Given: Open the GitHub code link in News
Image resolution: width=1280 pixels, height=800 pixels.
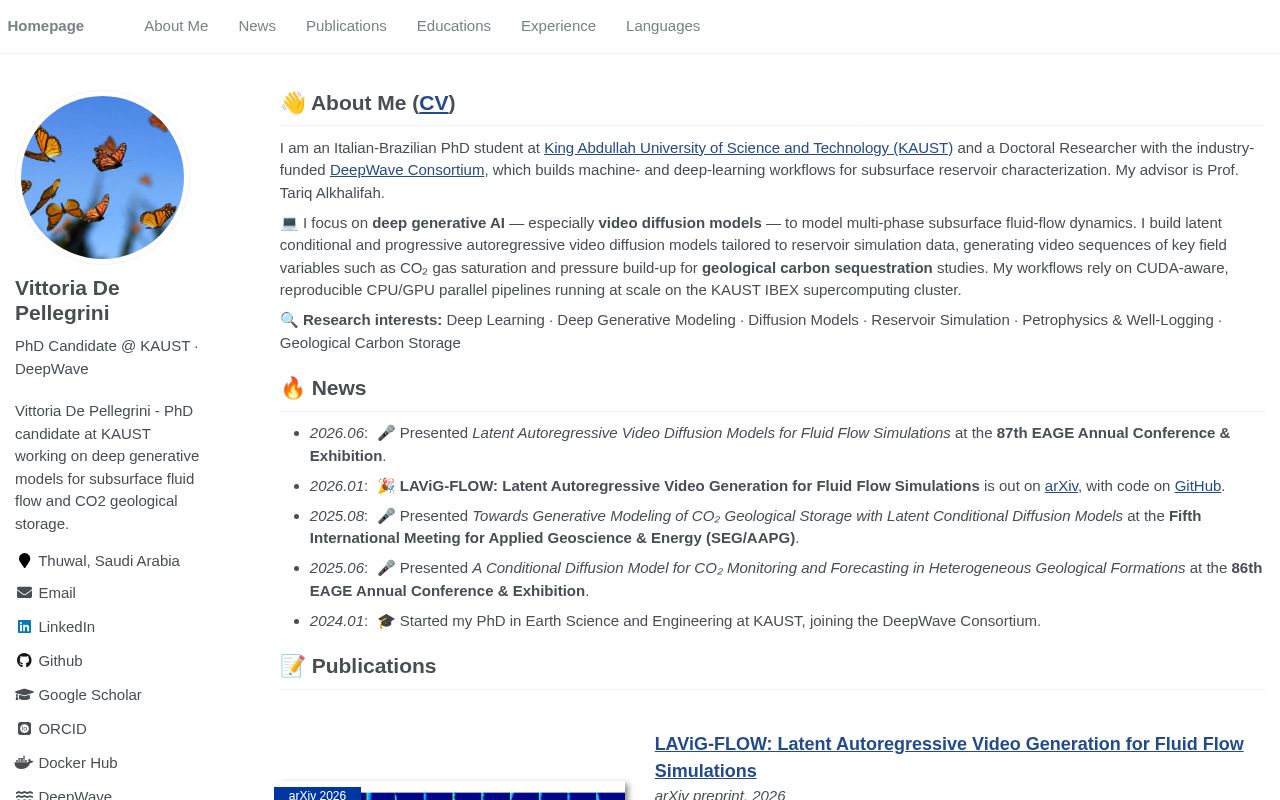Looking at the screenshot, I should [x=1198, y=486].
